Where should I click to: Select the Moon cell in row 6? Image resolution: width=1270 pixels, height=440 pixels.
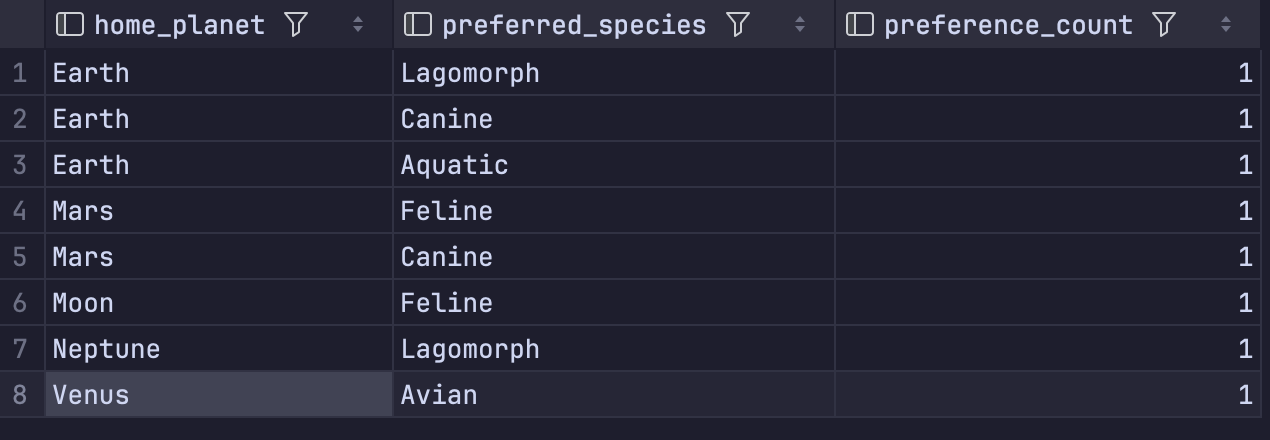[x=219, y=303]
